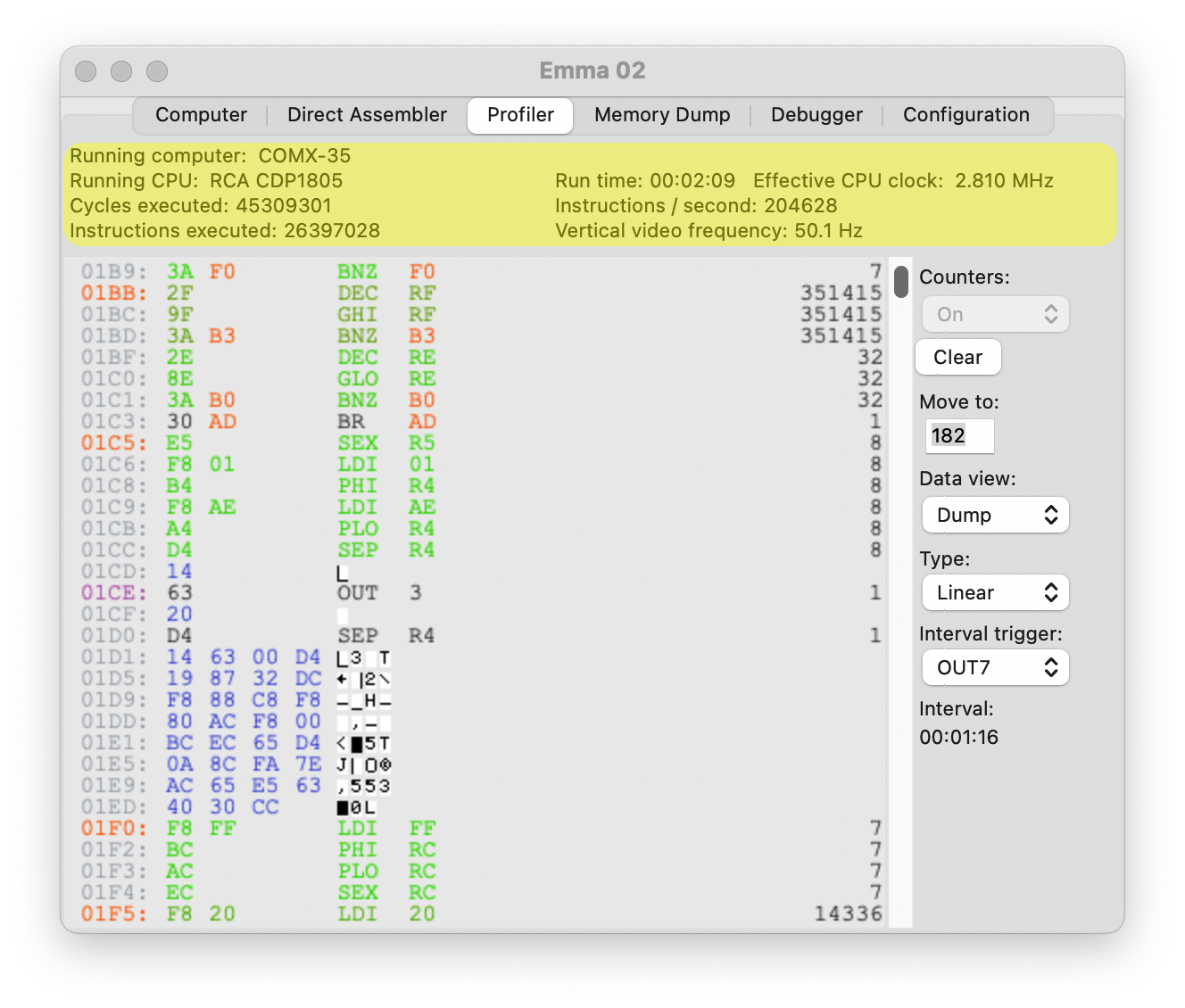Open the Interval trigger OUT7 dropdown

click(x=995, y=668)
